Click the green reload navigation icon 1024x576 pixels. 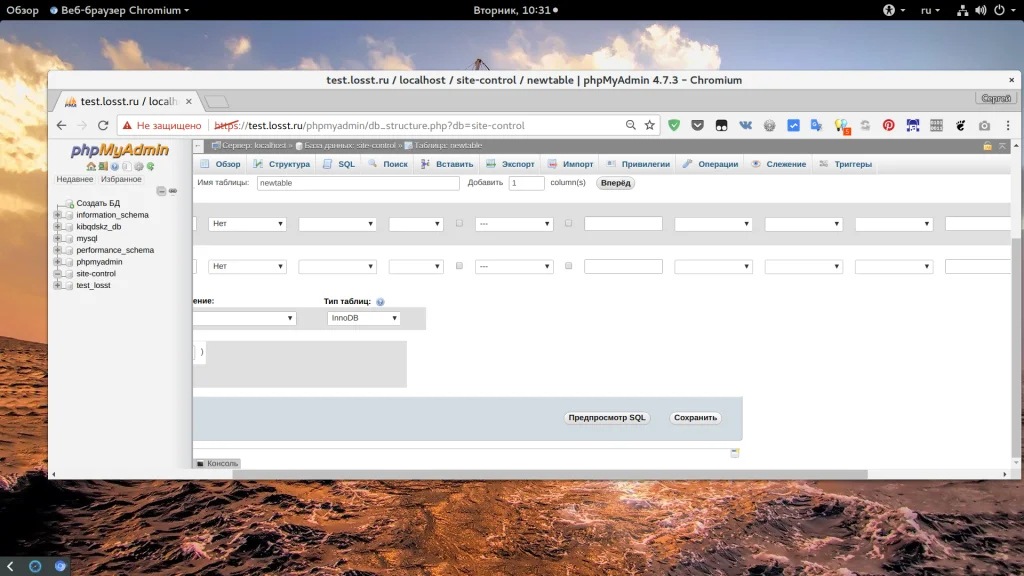tap(151, 166)
